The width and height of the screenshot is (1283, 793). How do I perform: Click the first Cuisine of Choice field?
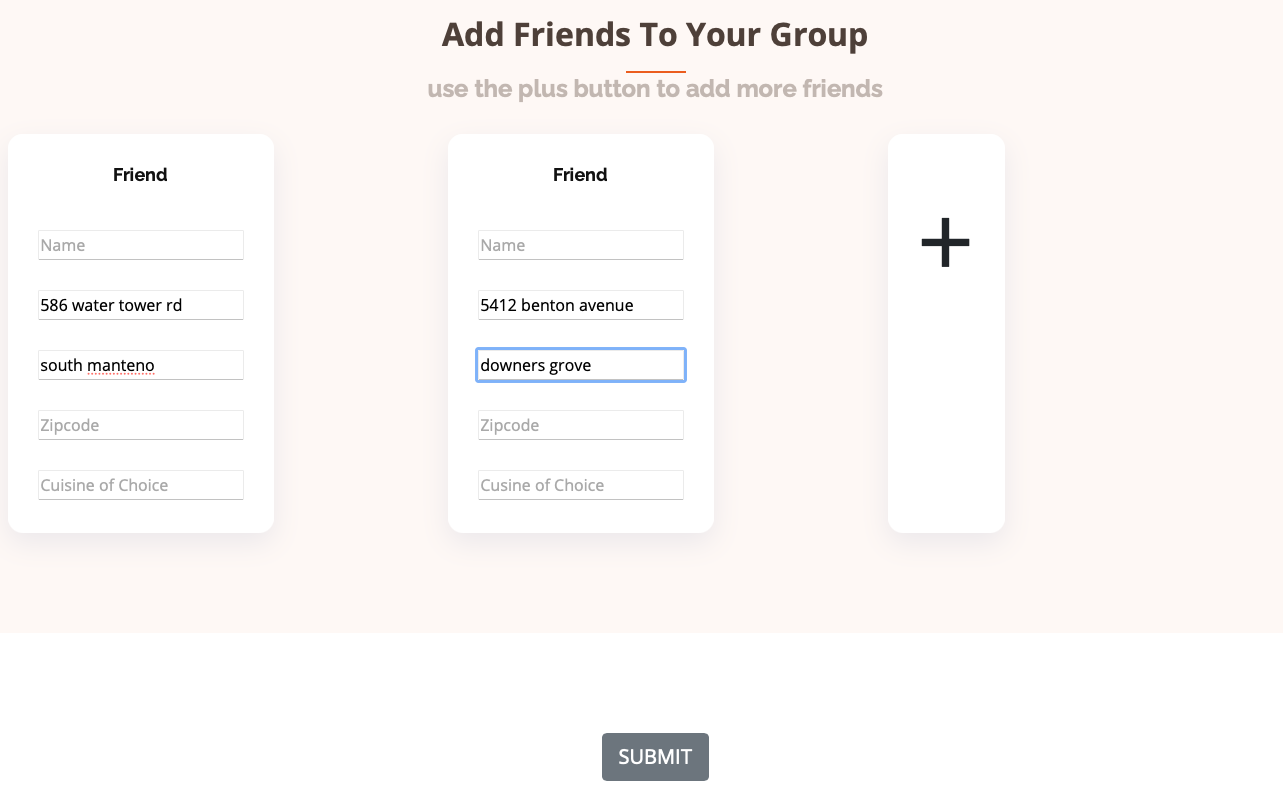[140, 484]
